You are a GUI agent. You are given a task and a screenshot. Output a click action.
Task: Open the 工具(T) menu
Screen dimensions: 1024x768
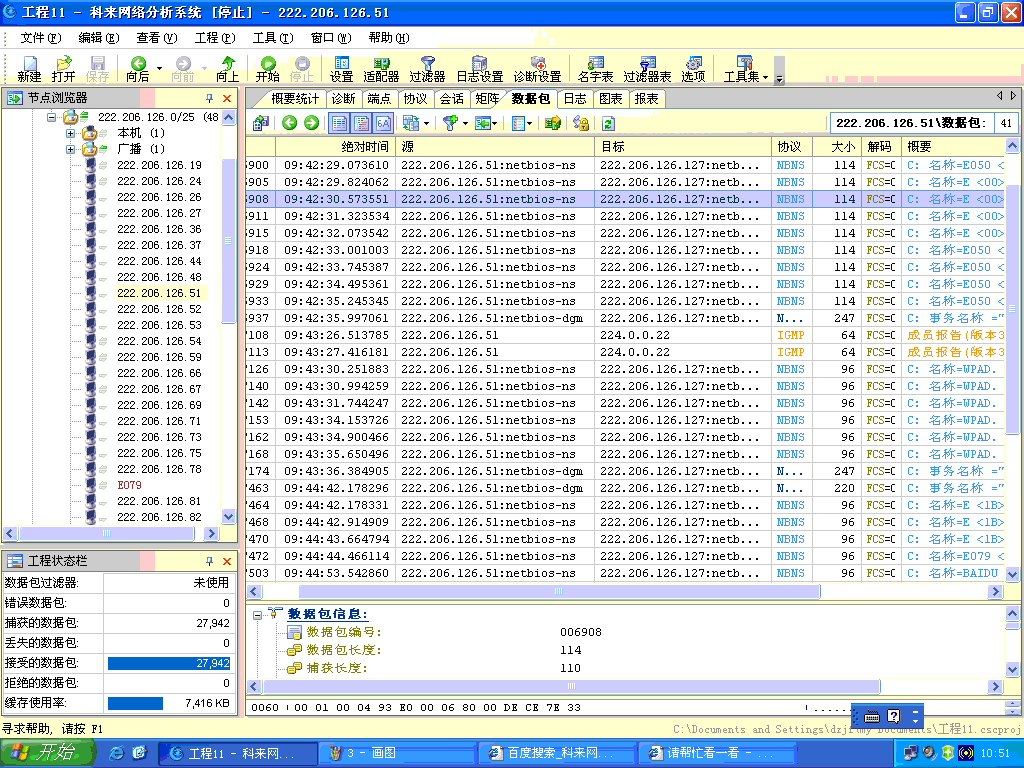point(272,37)
